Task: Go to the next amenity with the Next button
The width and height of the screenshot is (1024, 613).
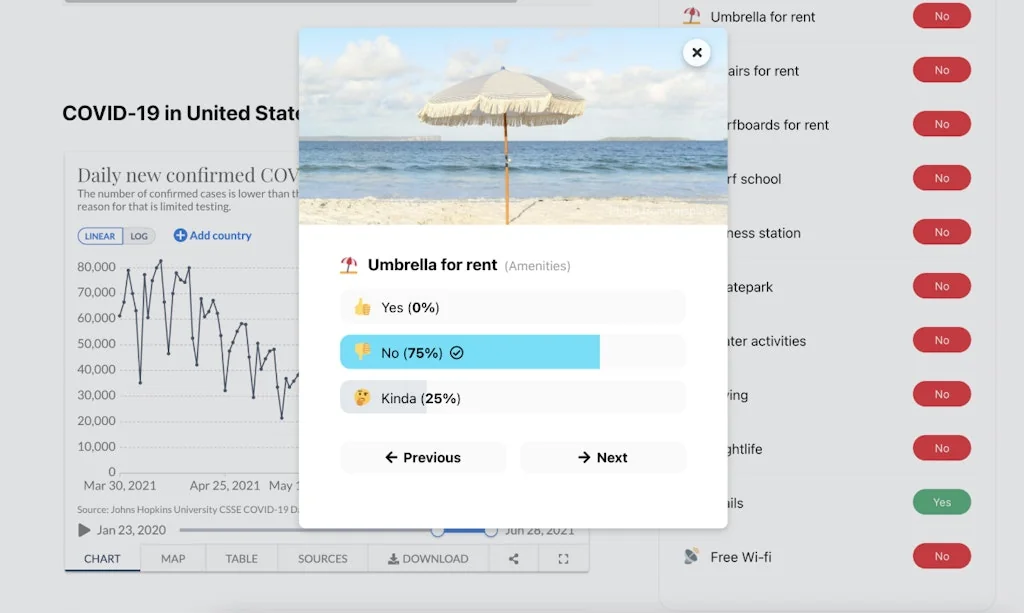Action: [x=603, y=457]
